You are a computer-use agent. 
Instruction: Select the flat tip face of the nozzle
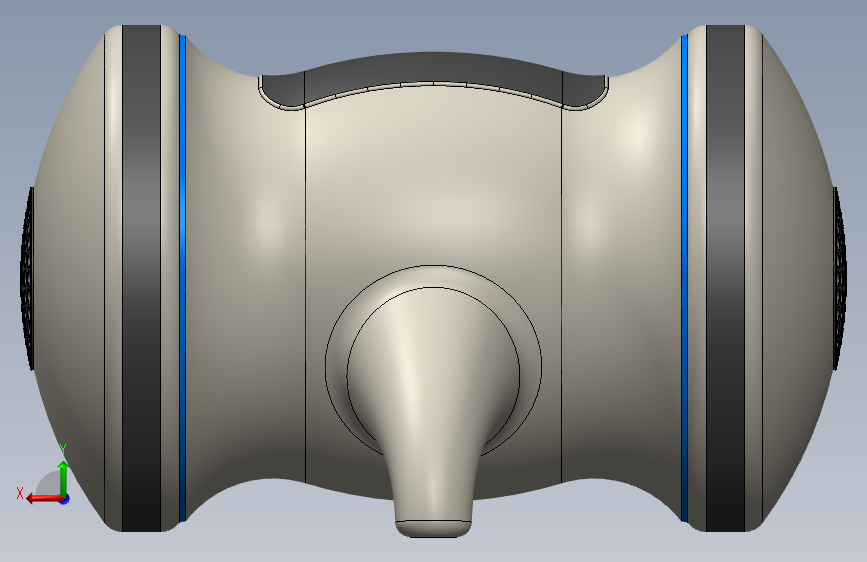(434, 528)
